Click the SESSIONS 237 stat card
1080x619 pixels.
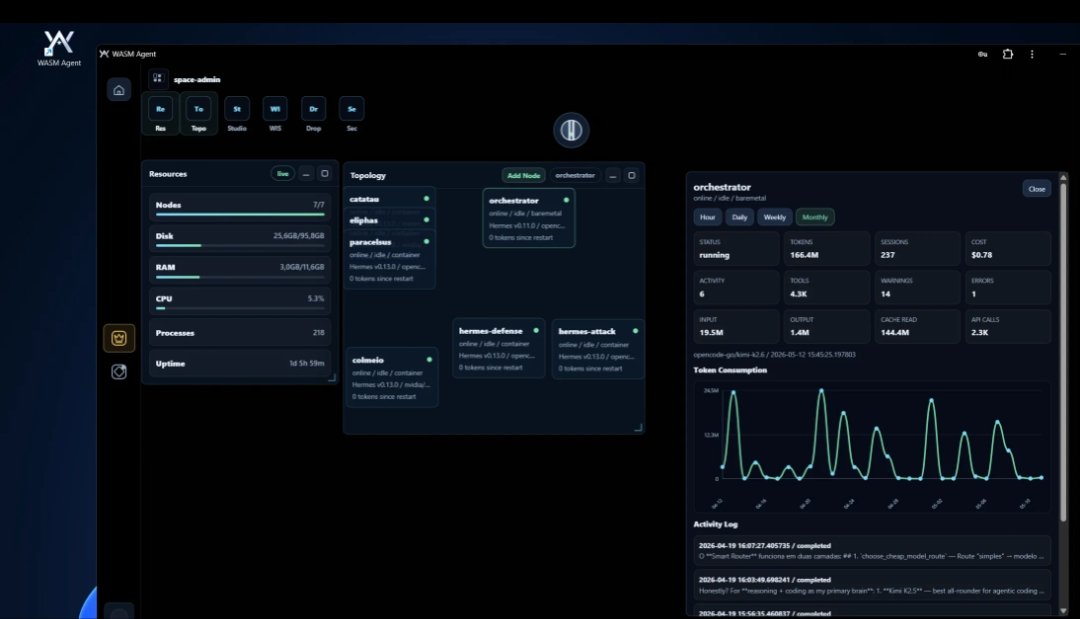(917, 249)
